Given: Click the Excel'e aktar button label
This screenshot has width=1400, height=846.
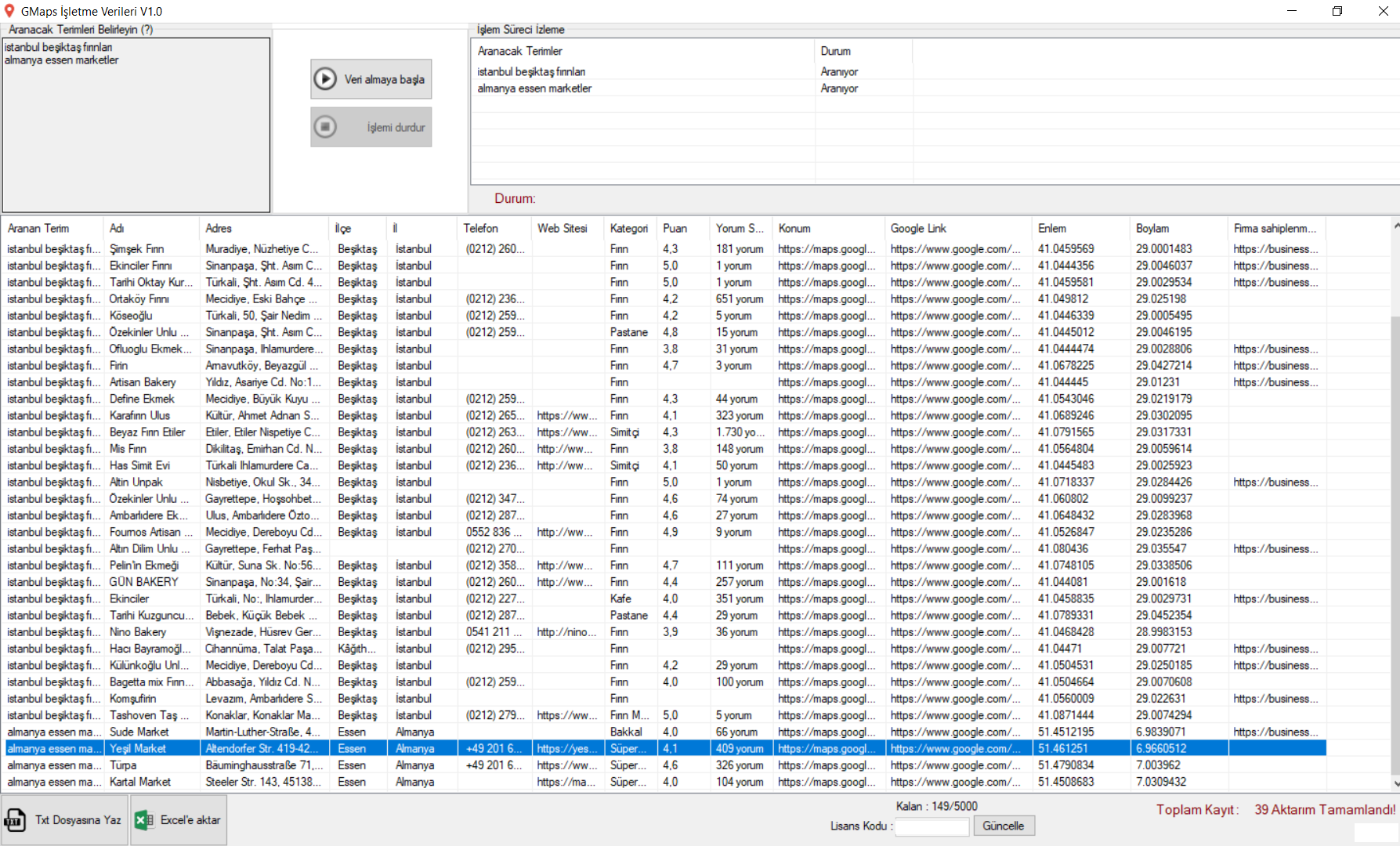Looking at the screenshot, I should 190,820.
